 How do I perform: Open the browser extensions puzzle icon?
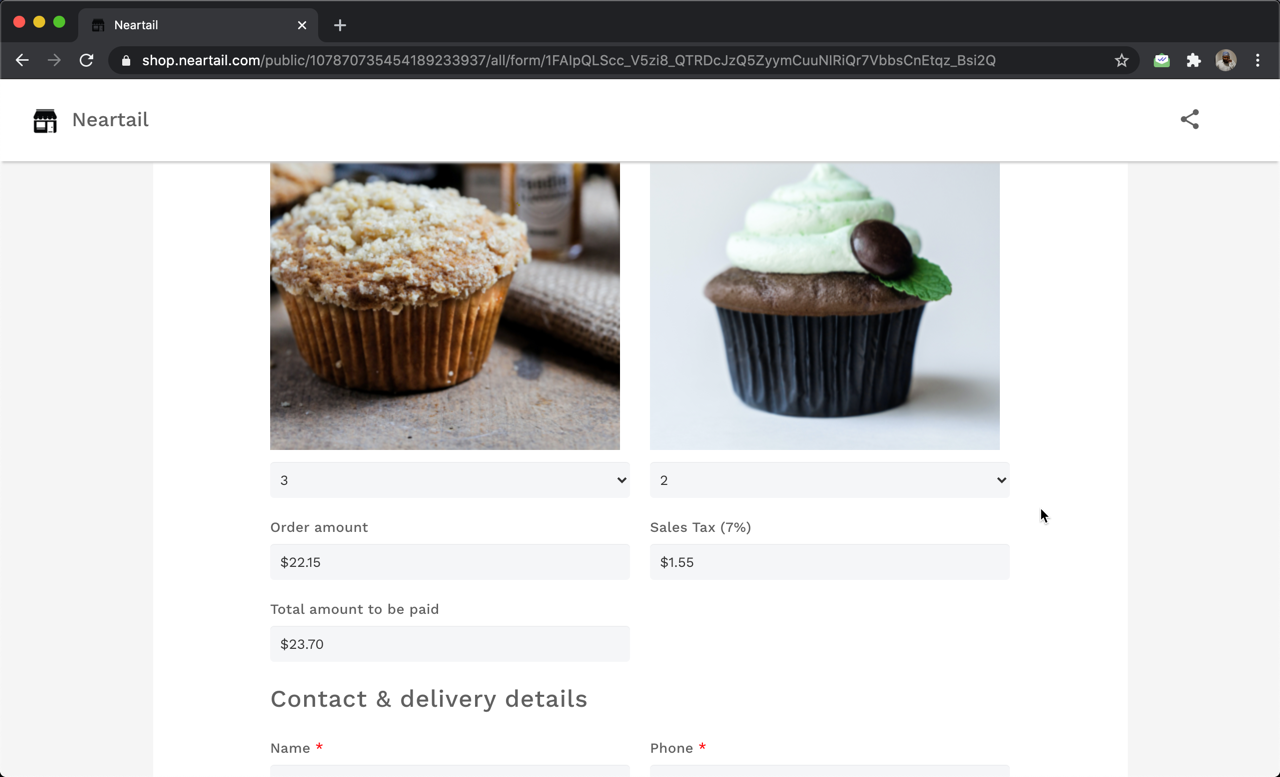(x=1193, y=60)
